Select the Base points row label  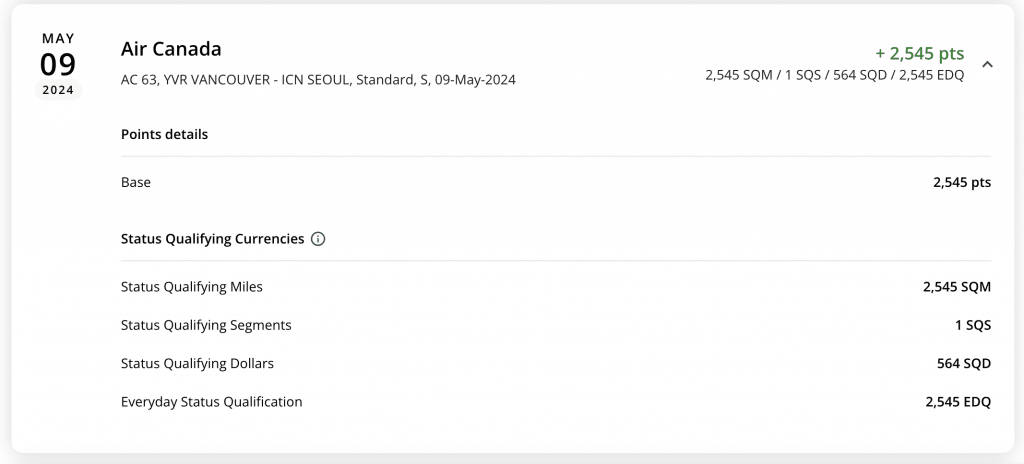pos(136,182)
